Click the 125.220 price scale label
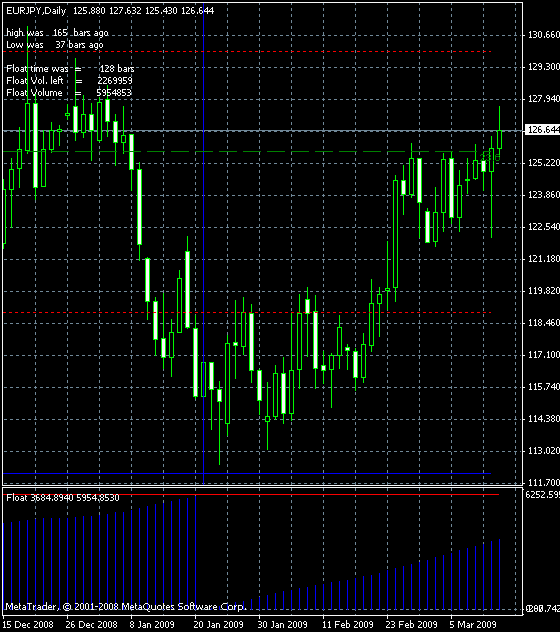 (543, 163)
